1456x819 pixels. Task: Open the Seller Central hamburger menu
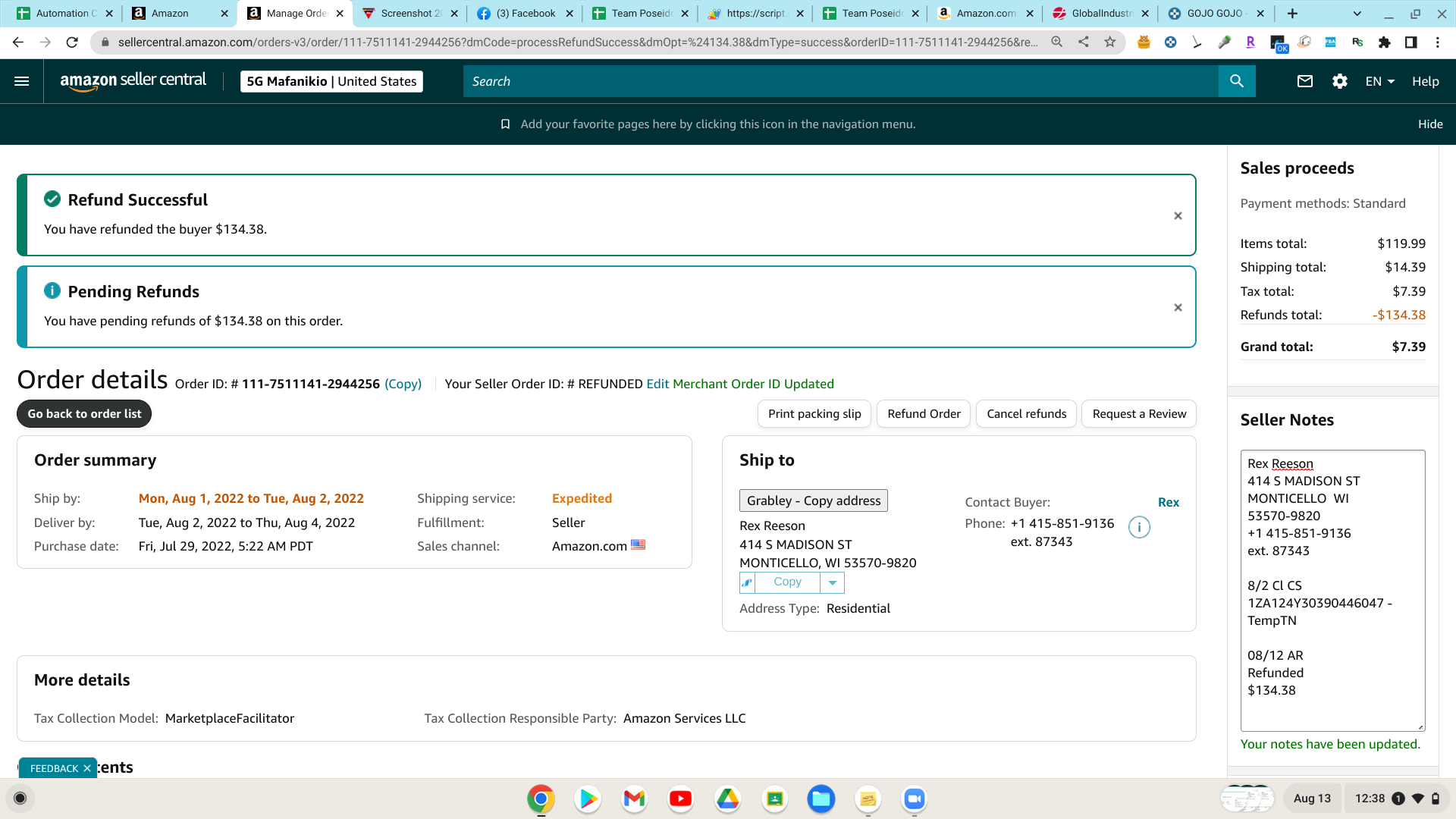tap(21, 81)
